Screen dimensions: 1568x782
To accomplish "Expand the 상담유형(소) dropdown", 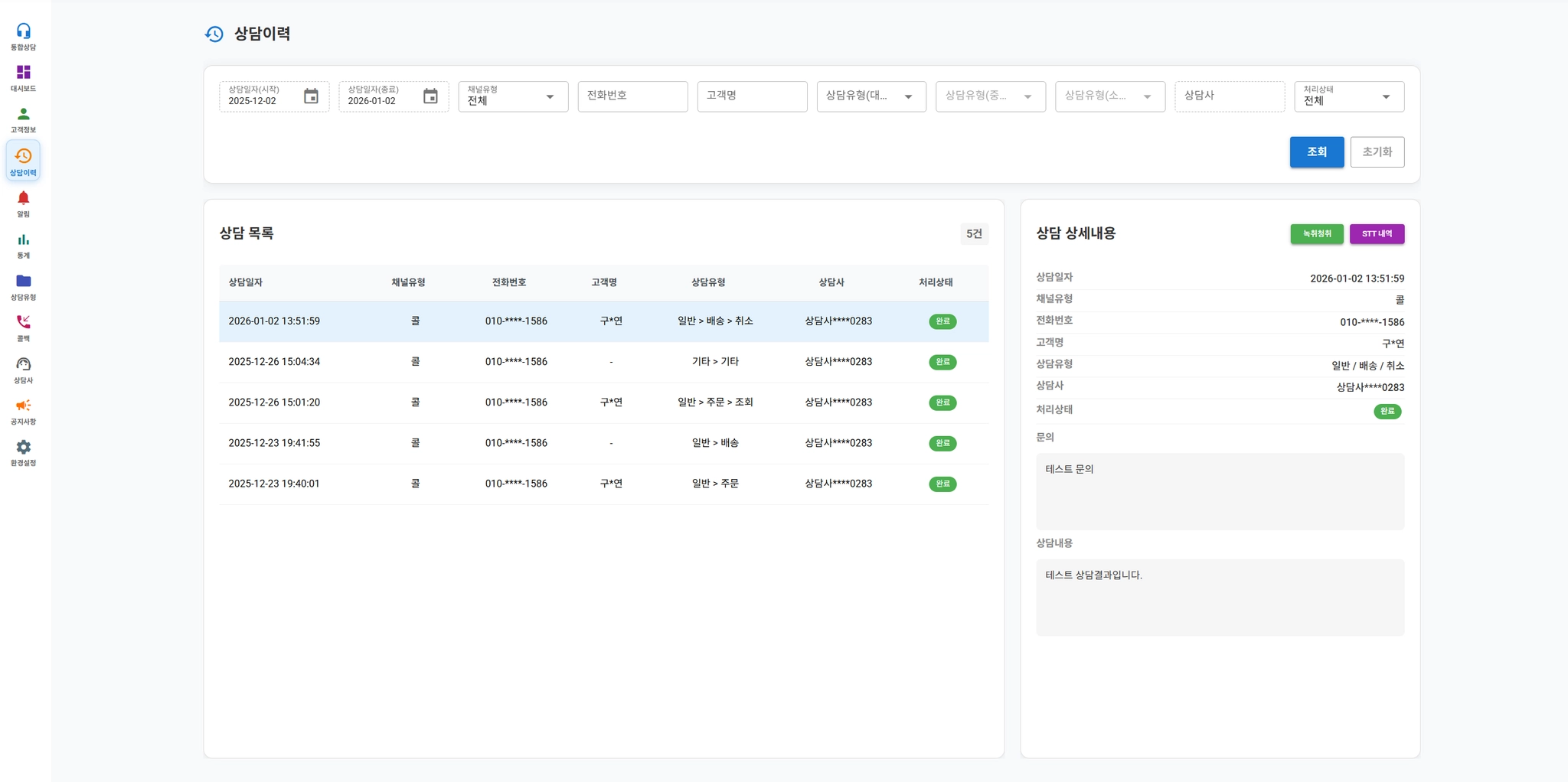I will tap(1110, 96).
